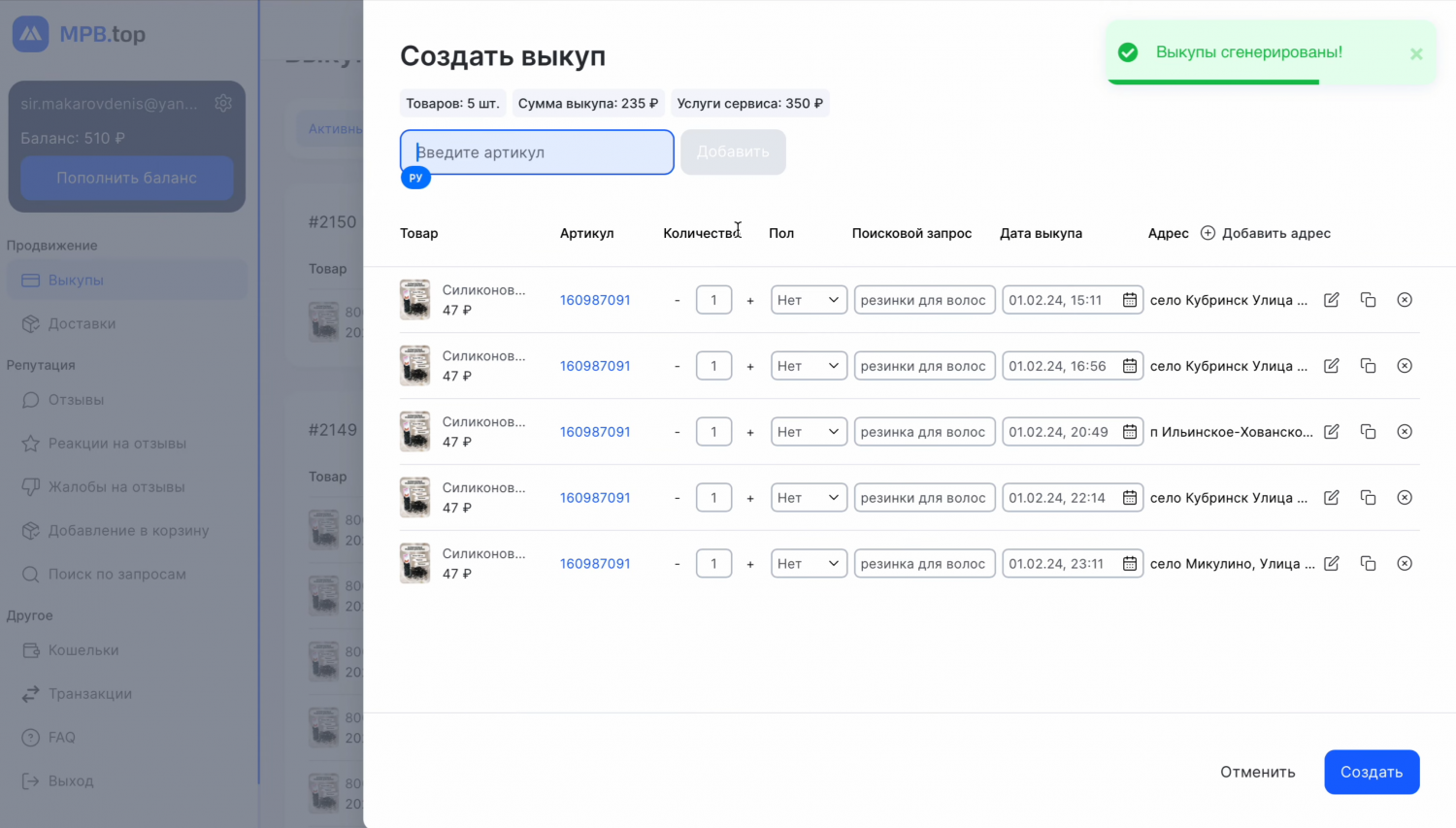This screenshot has width=1456, height=828.
Task: Remove the 20:49 purchase row
Action: 1405,432
